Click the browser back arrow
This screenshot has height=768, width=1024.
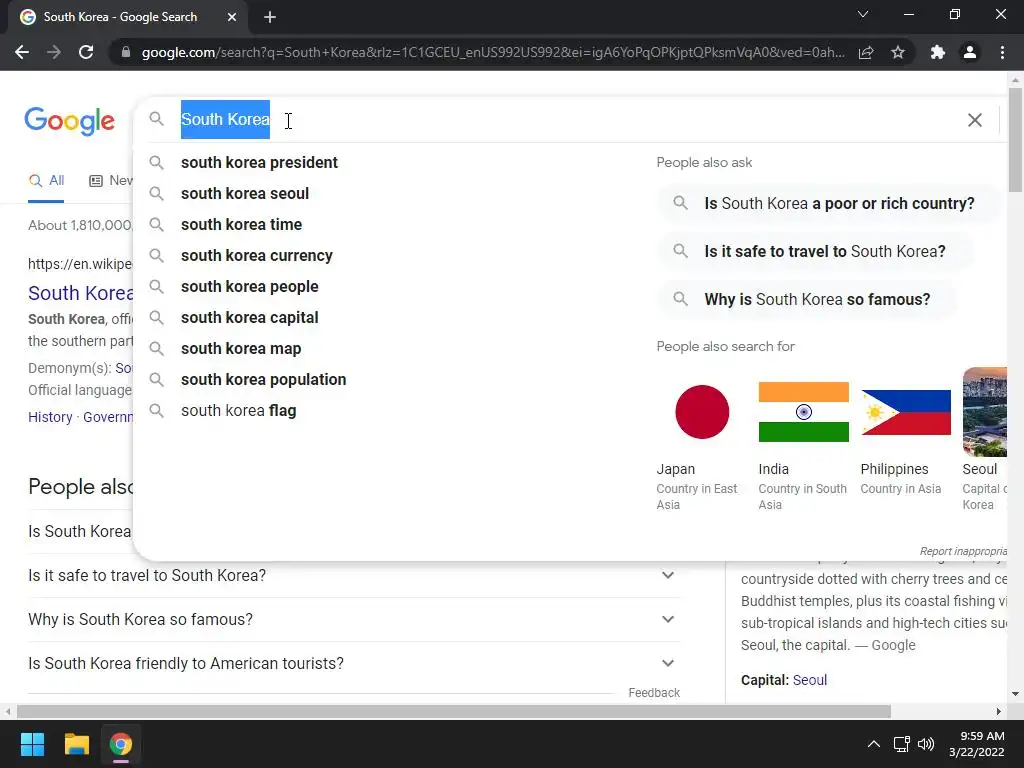22,52
